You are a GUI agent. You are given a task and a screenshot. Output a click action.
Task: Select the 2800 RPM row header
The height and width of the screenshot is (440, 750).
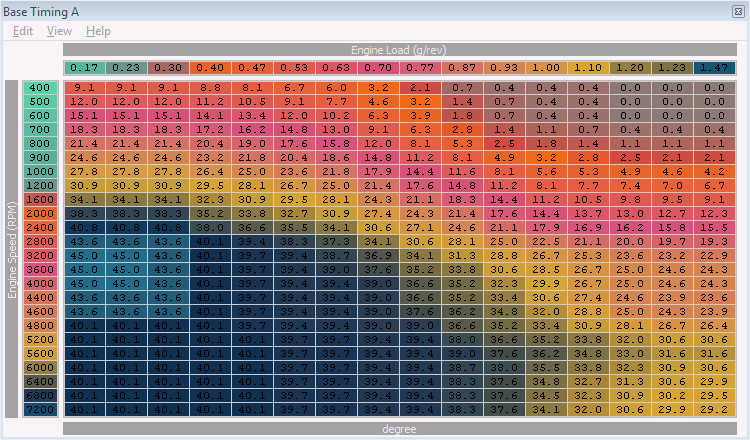(x=40, y=242)
